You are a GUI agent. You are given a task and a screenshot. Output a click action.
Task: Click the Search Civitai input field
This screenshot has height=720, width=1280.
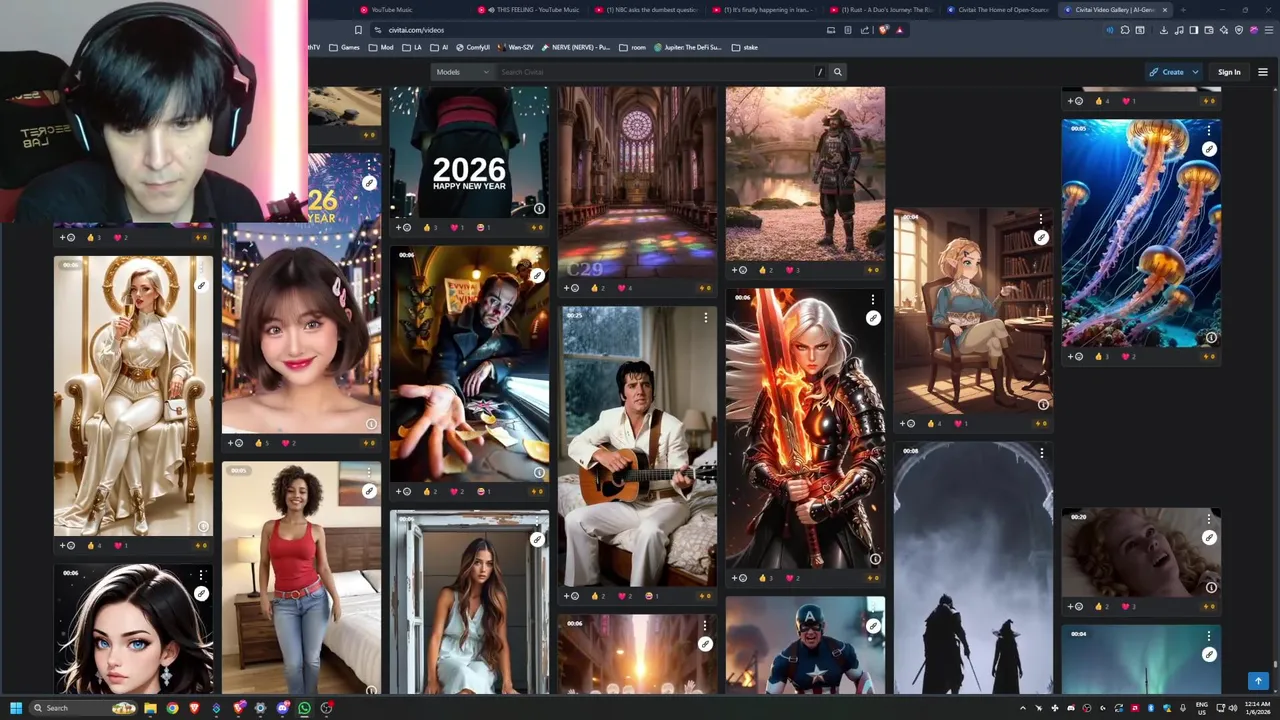[655, 72]
